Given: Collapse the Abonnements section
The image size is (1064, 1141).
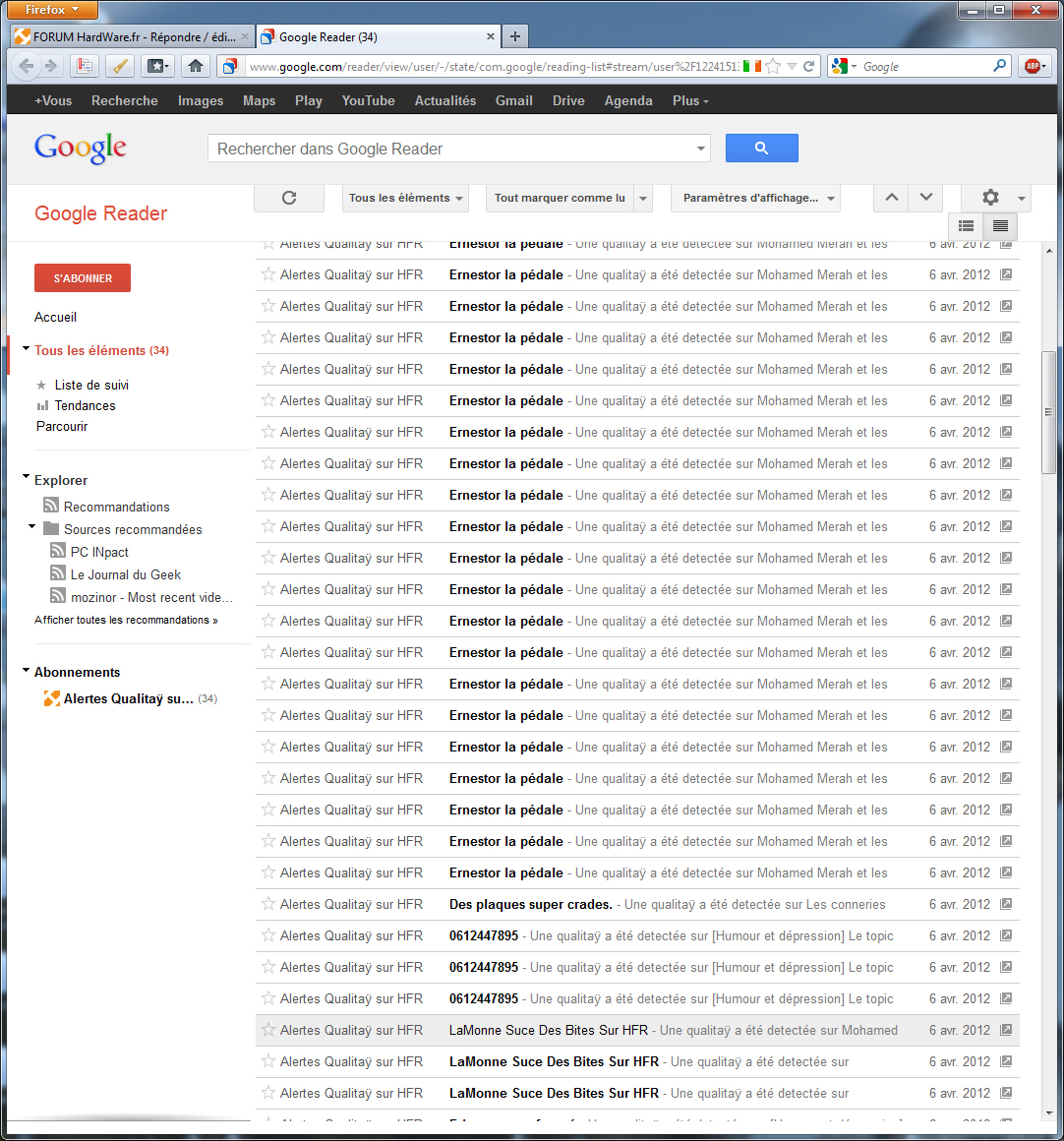Looking at the screenshot, I should click(27, 670).
